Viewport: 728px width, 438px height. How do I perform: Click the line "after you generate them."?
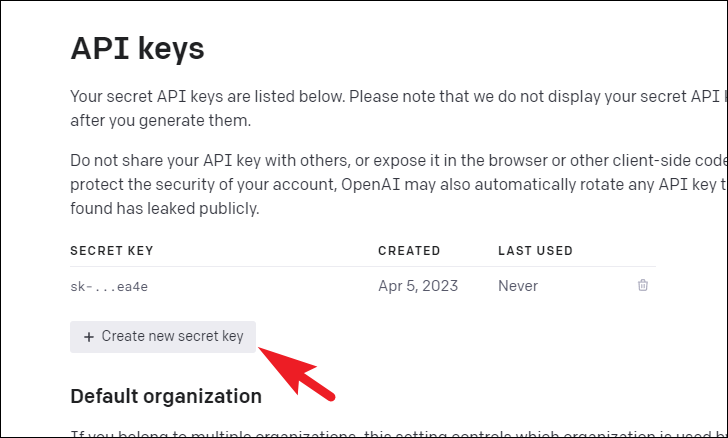click(161, 121)
